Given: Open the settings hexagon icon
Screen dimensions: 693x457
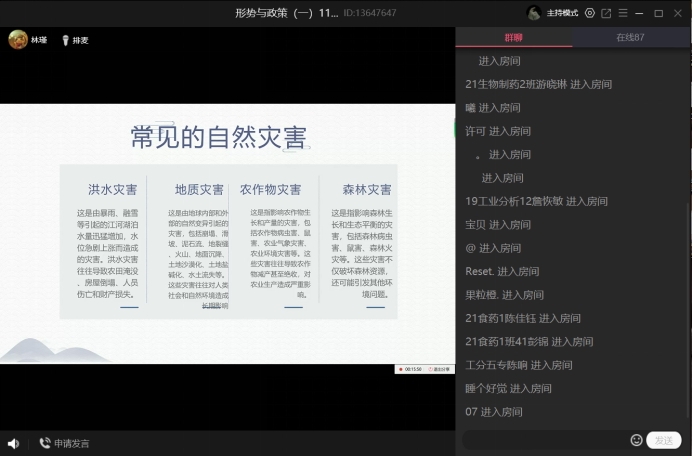Looking at the screenshot, I should pyautogui.click(x=590, y=13).
